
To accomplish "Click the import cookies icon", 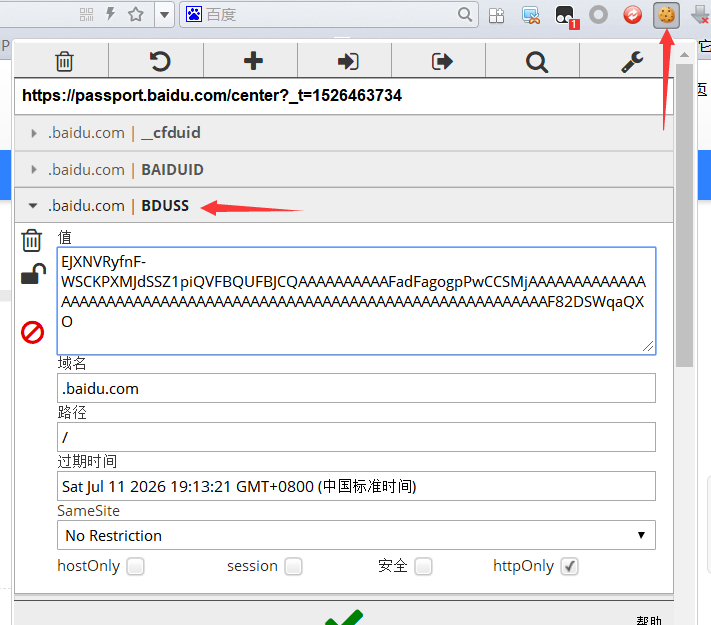I will pyautogui.click(x=347, y=61).
